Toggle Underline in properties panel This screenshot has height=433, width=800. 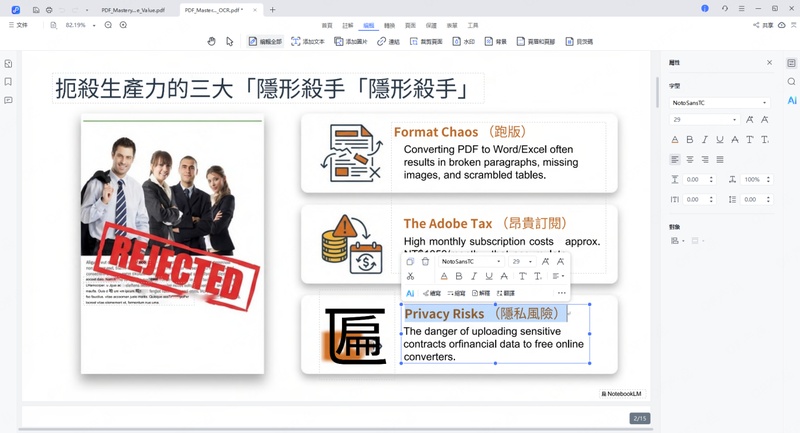[x=719, y=139]
